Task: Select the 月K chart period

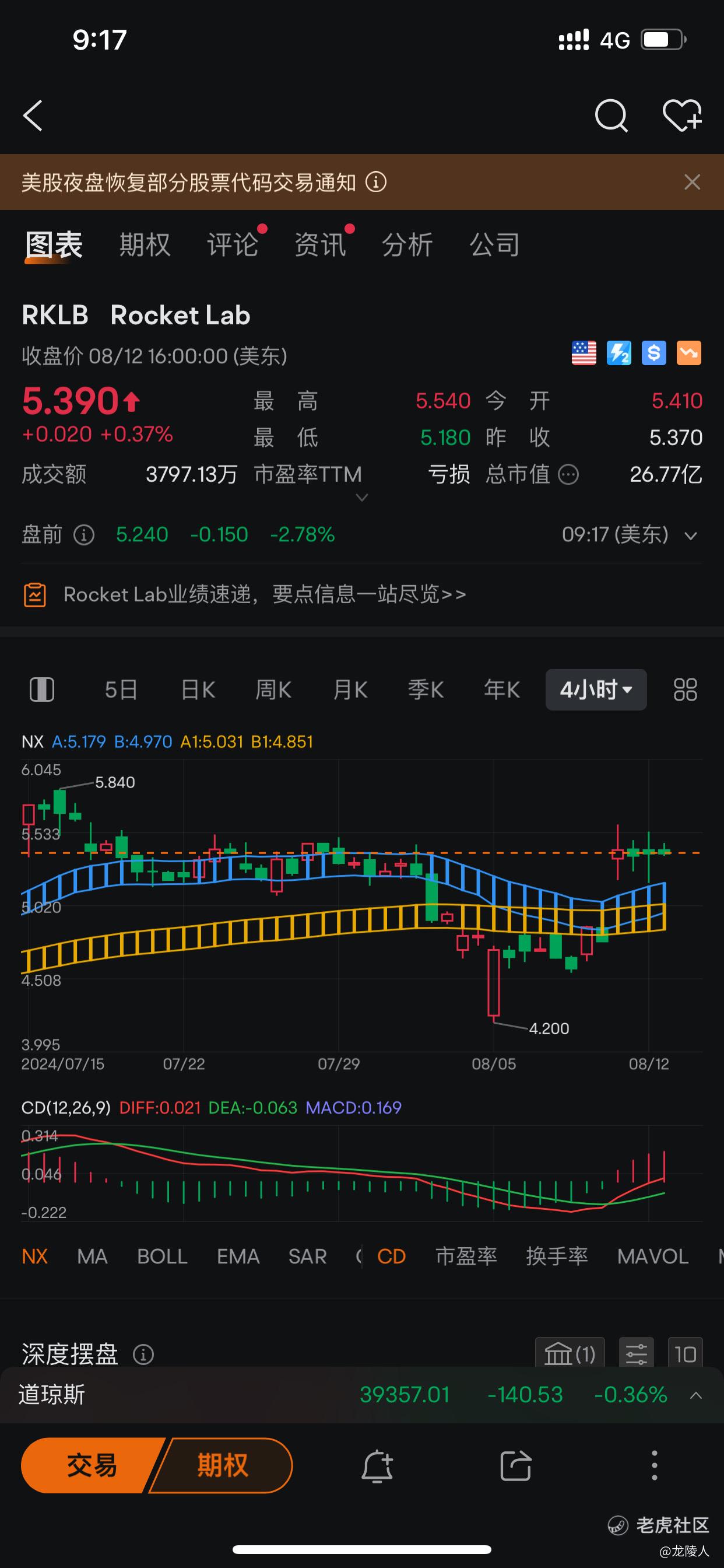Action: tap(350, 689)
